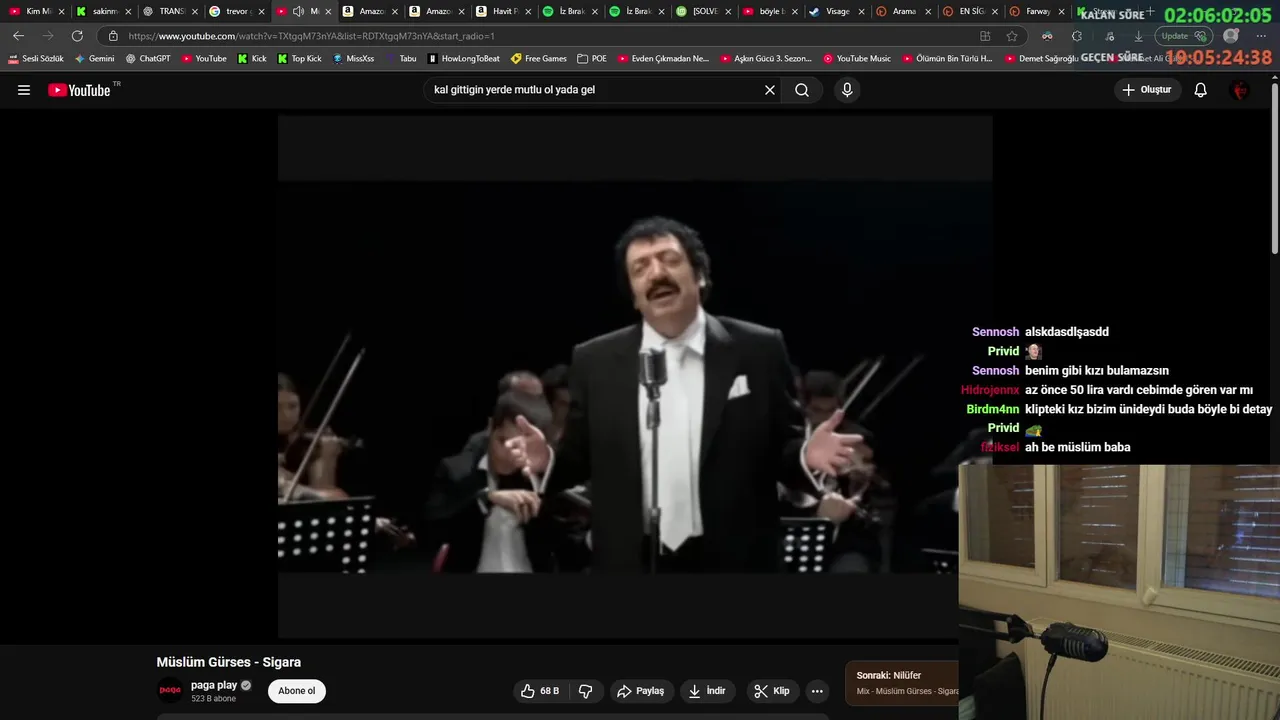Open the add-to-apps grid icon in address bar
Image resolution: width=1280 pixels, height=720 pixels.
pyautogui.click(x=985, y=36)
